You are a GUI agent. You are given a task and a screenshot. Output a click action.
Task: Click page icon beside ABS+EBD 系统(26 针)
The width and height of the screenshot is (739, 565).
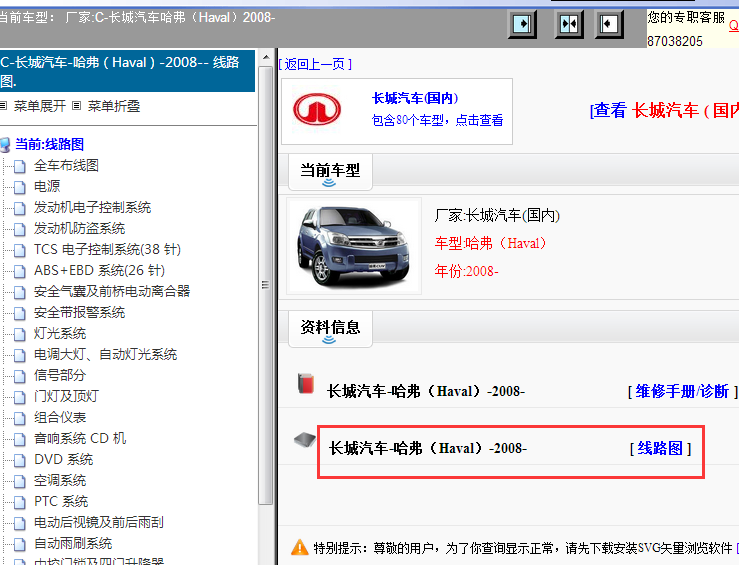click(20, 271)
